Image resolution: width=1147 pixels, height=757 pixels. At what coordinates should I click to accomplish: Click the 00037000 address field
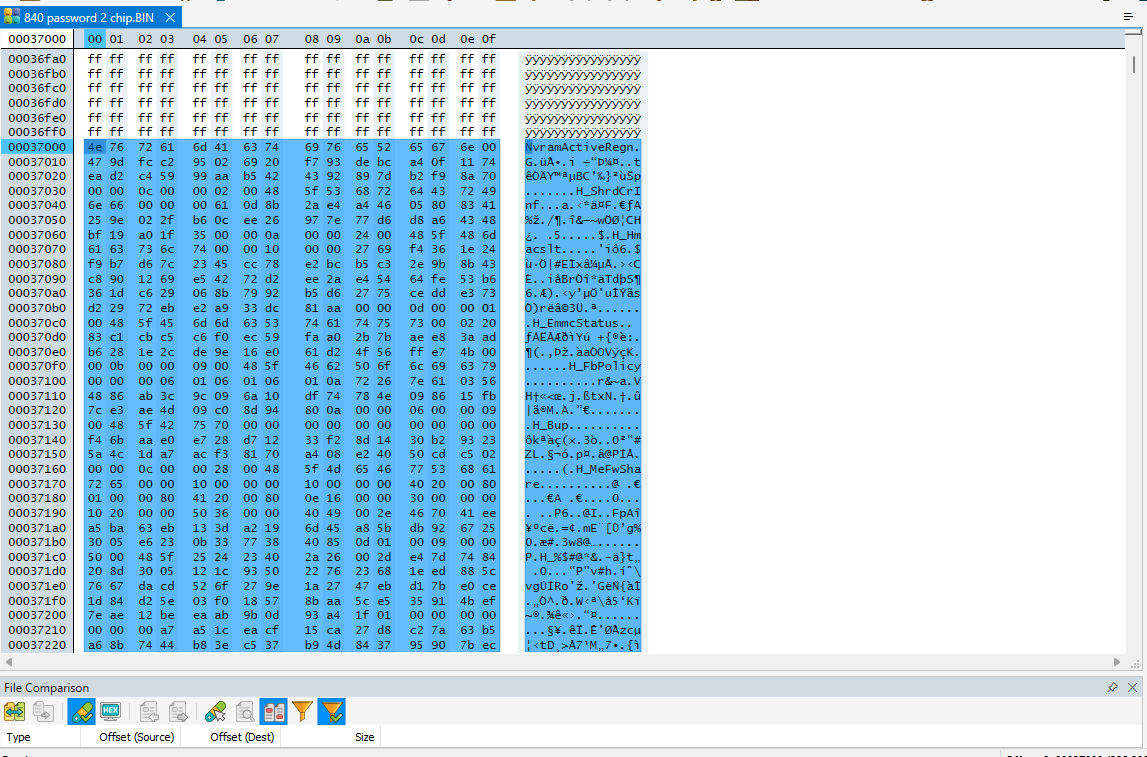pyautogui.click(x=37, y=39)
